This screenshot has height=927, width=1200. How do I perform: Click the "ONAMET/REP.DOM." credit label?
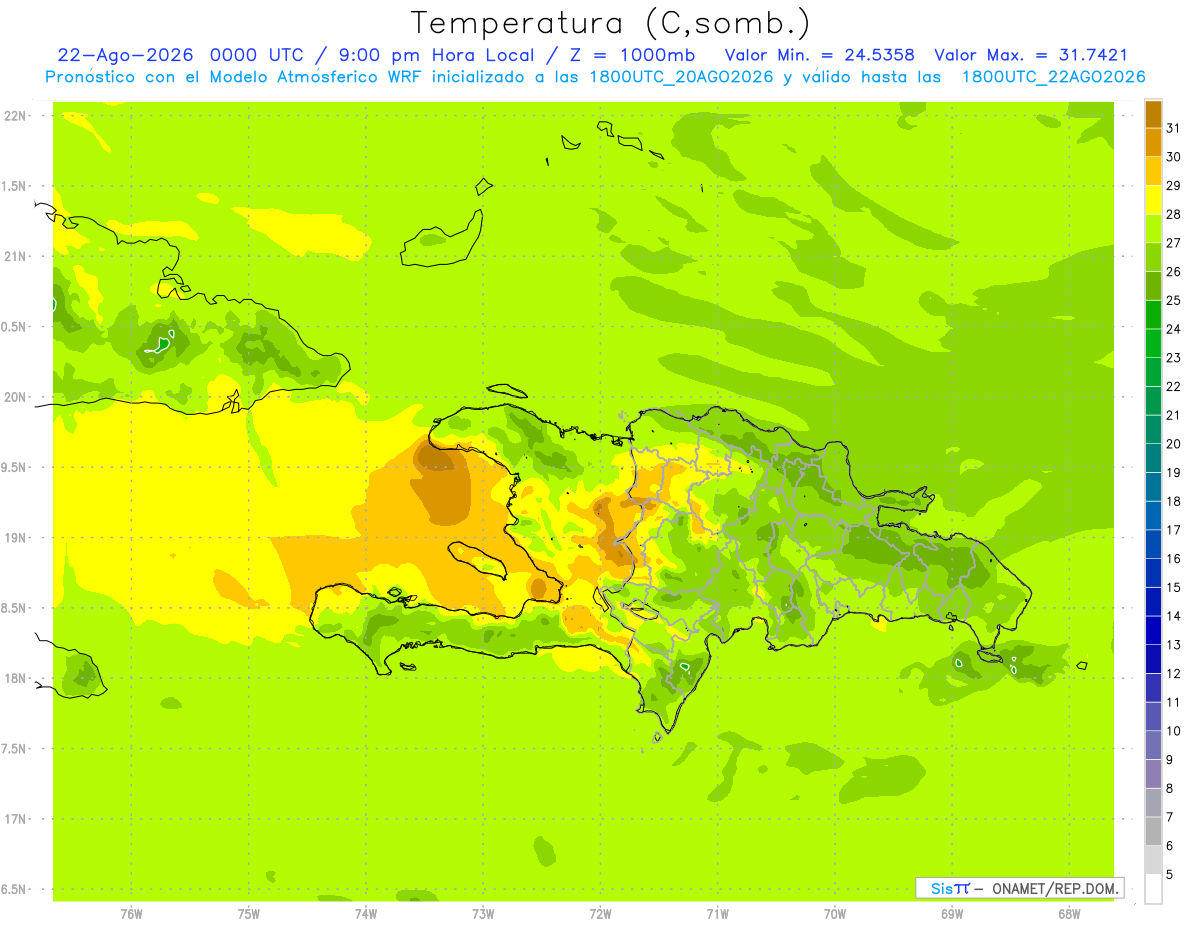click(x=1054, y=888)
